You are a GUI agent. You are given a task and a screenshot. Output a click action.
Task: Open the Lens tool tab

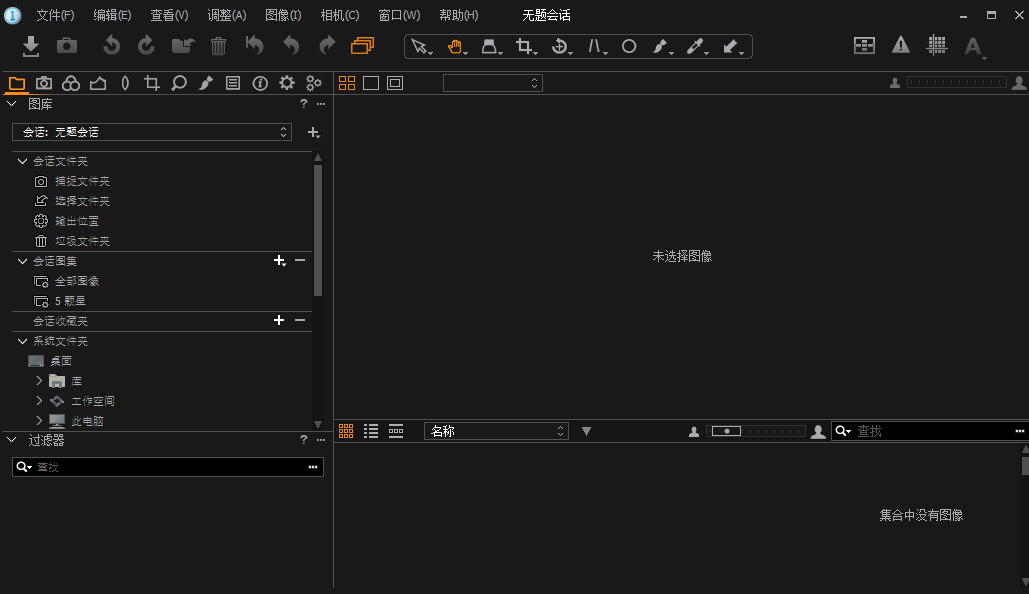click(x=125, y=83)
